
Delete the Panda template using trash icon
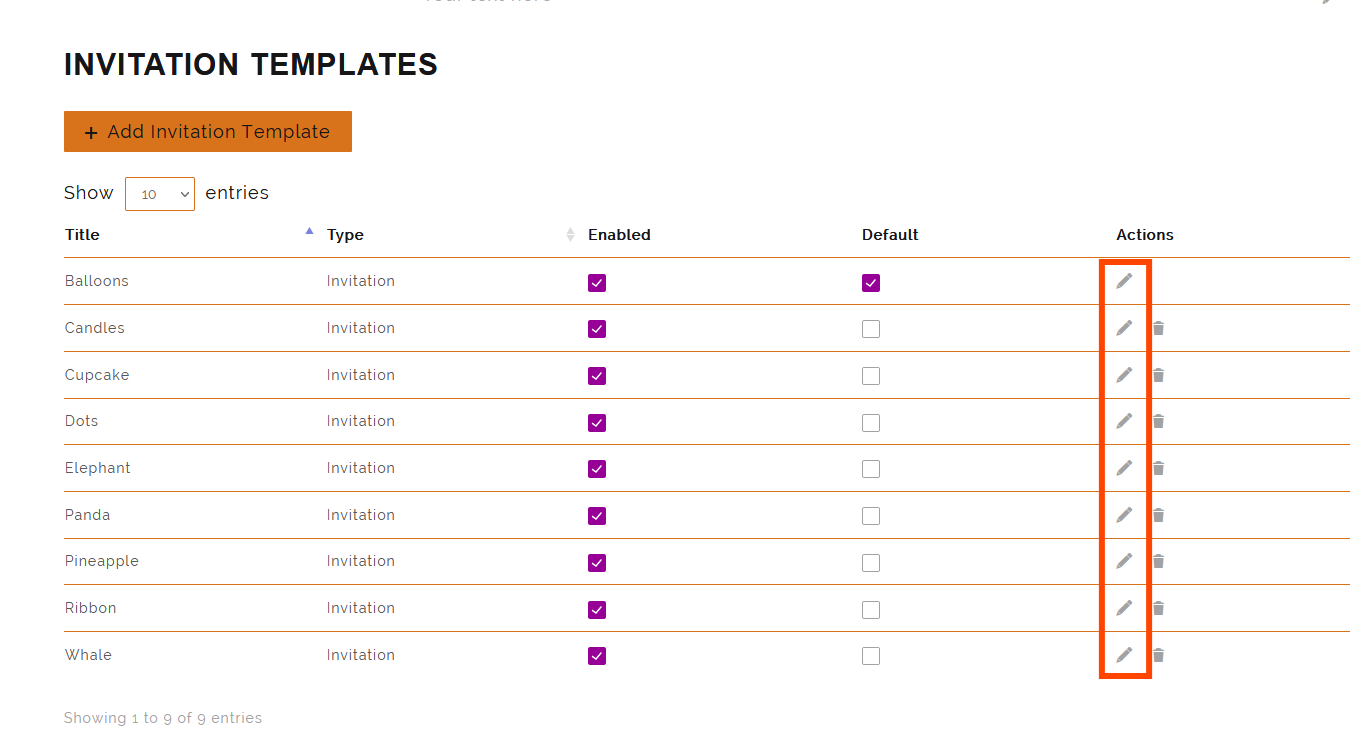(x=1158, y=515)
